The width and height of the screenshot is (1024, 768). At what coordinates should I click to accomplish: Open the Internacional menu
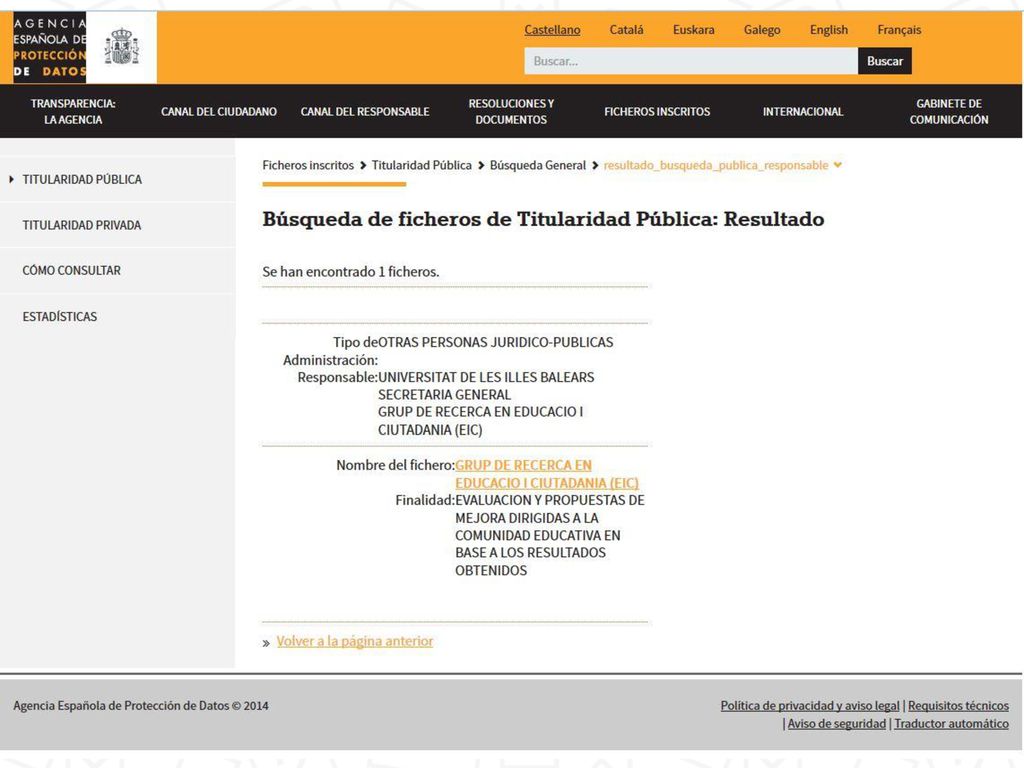[803, 112]
